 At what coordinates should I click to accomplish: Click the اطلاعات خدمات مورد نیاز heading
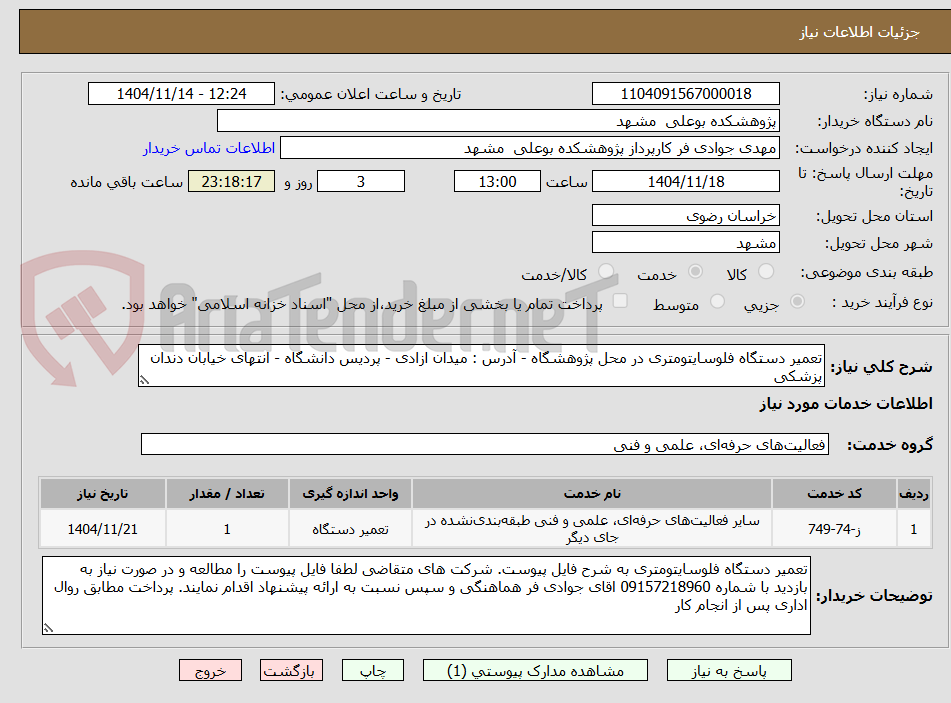tap(846, 404)
